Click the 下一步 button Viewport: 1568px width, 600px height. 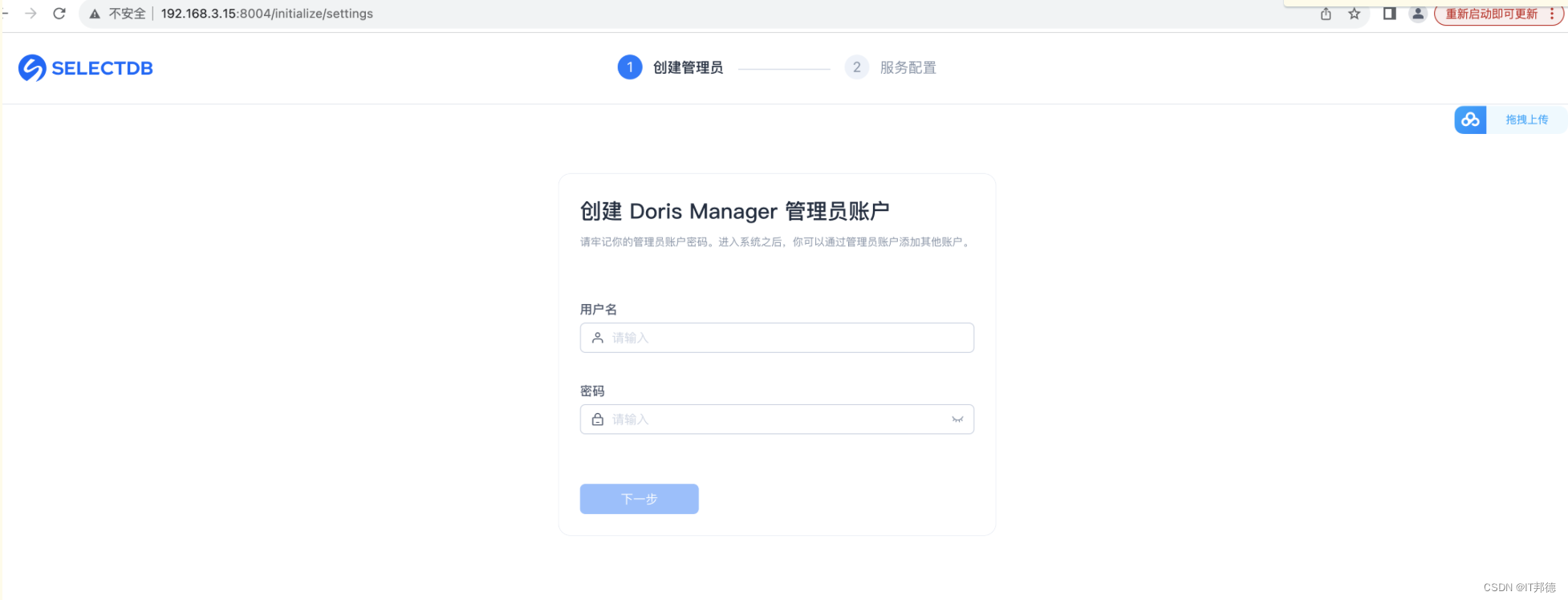[640, 499]
